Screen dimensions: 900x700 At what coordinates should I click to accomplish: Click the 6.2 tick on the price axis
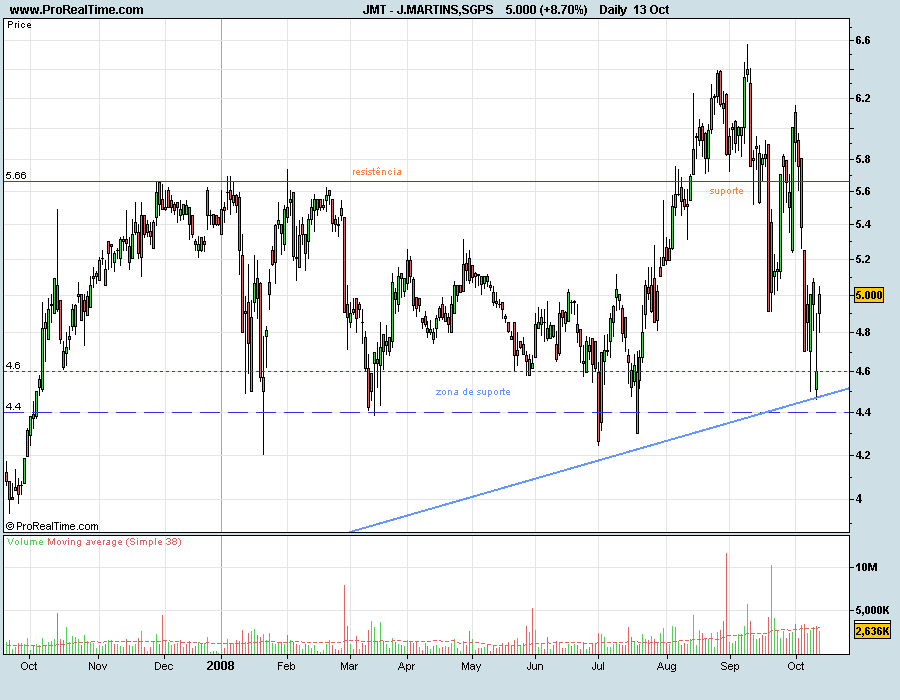863,98
